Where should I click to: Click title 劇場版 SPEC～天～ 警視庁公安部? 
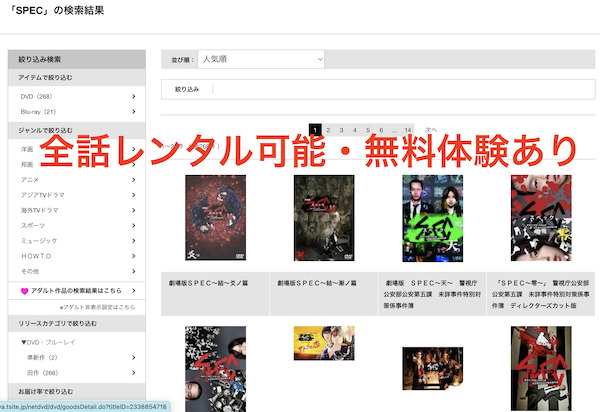[432, 294]
